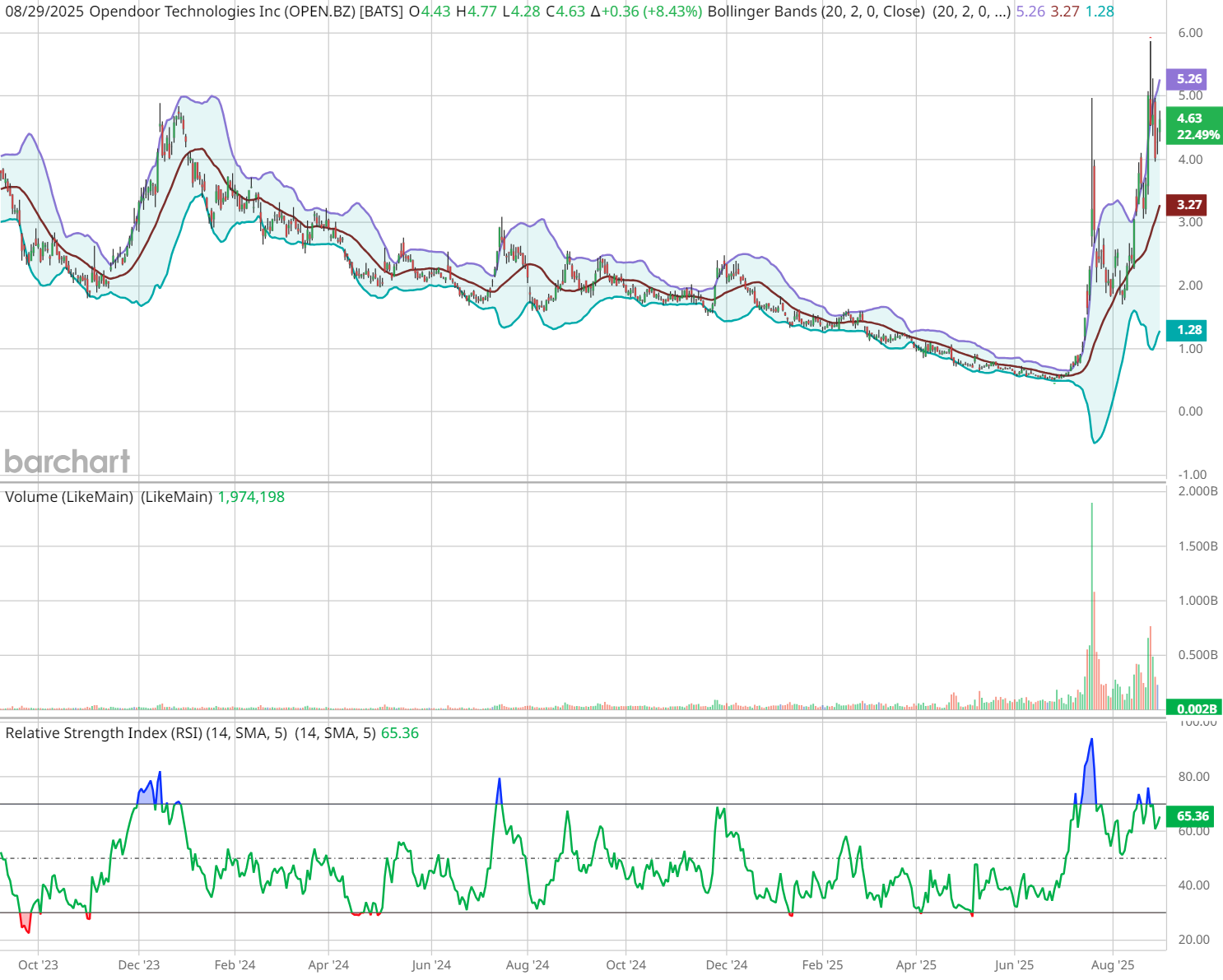Click the purple 5.26 badge on the price axis

(x=1188, y=79)
